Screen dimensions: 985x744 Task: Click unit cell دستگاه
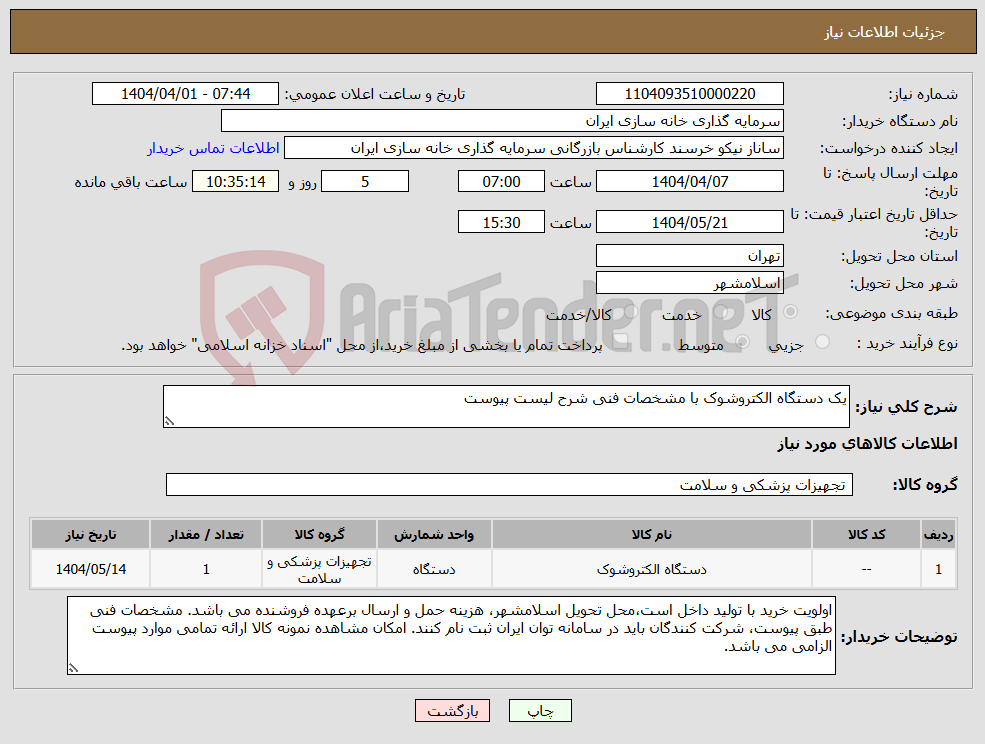coord(434,569)
